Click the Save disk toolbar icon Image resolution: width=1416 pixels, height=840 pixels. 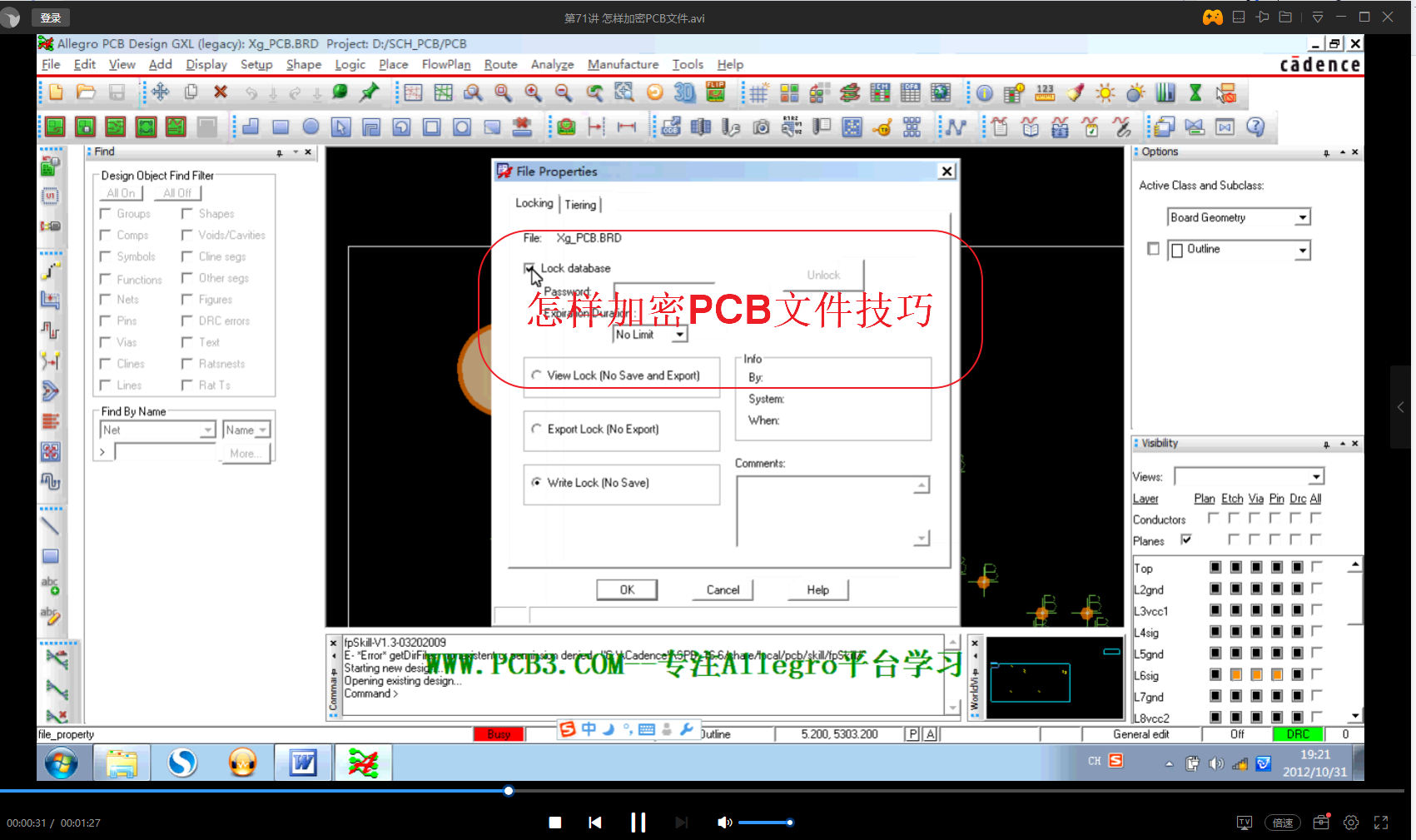click(x=117, y=92)
